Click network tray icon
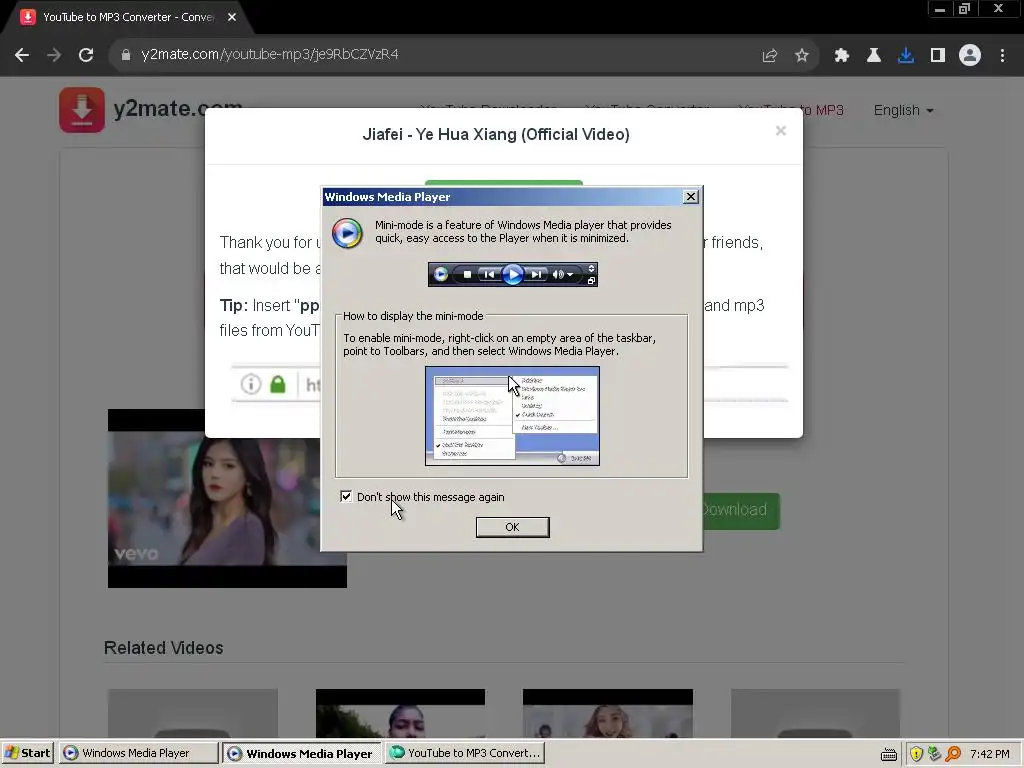The image size is (1024, 768). pyautogui.click(x=935, y=754)
